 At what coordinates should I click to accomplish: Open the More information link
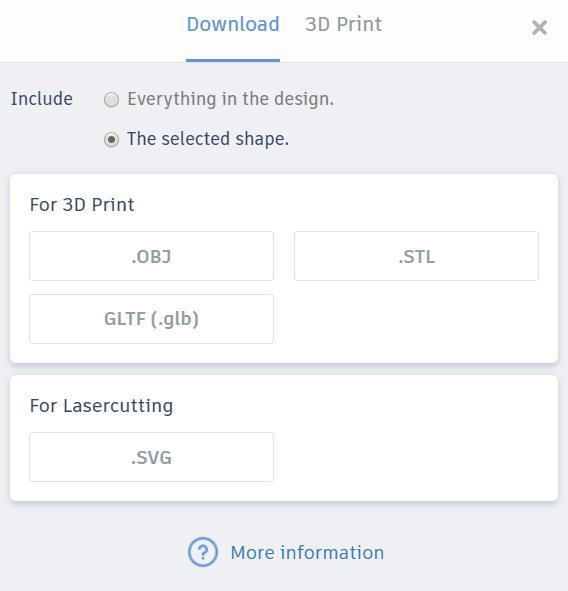[307, 553]
